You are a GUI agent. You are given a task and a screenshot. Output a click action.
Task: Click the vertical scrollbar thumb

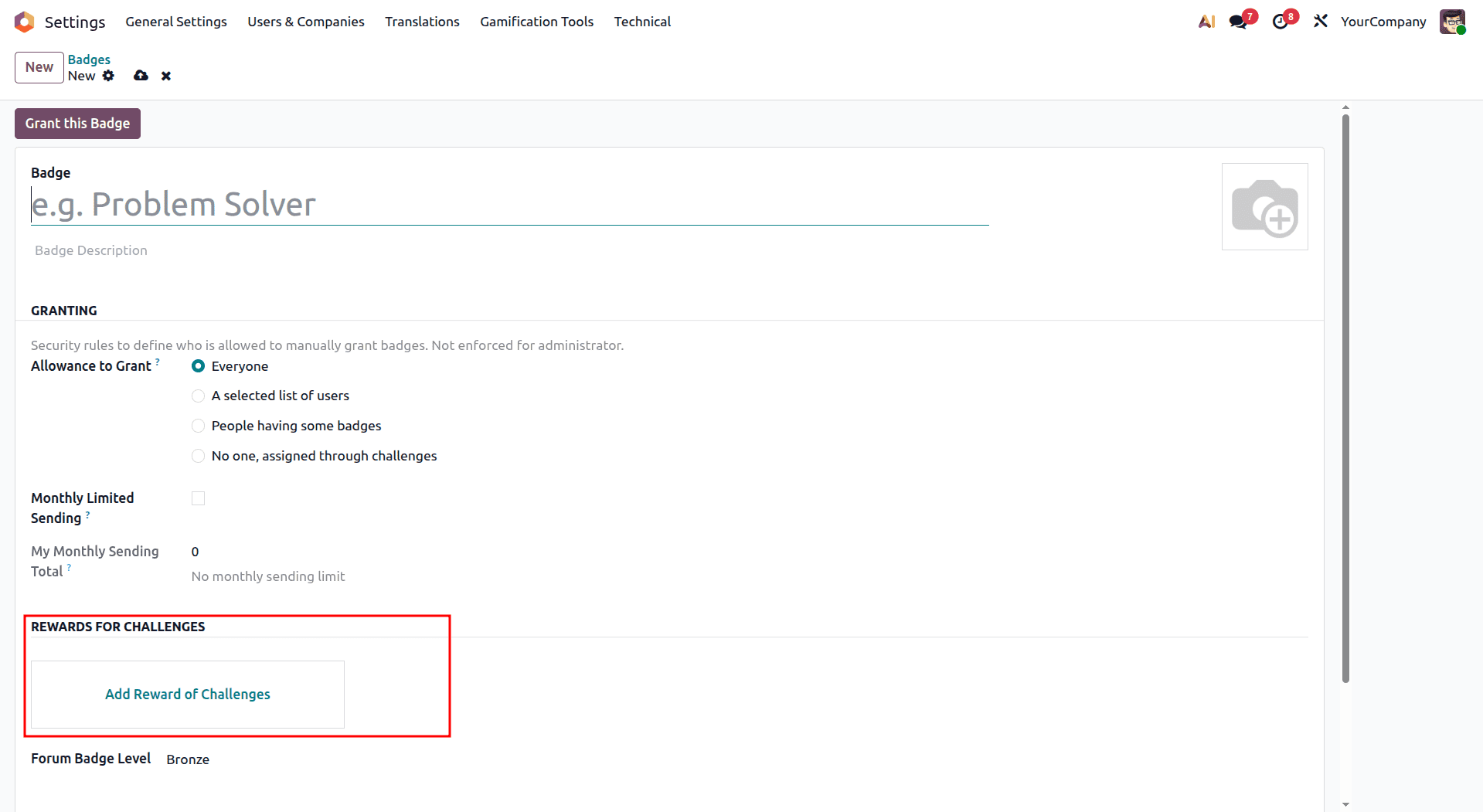coord(1345,398)
